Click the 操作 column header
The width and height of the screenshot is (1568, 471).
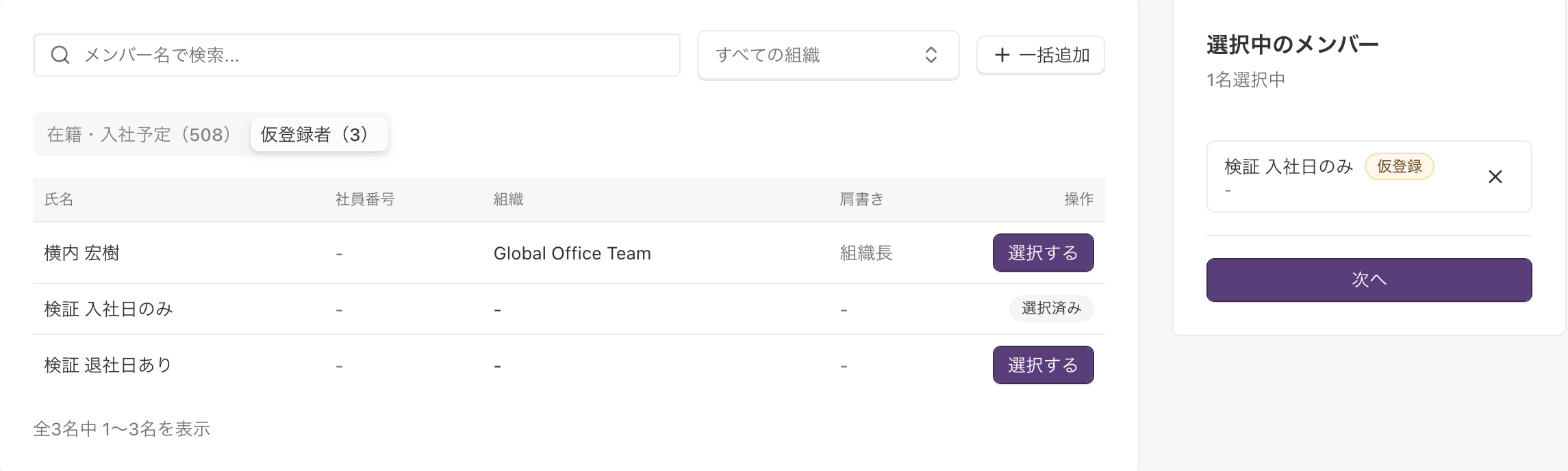click(x=1079, y=199)
